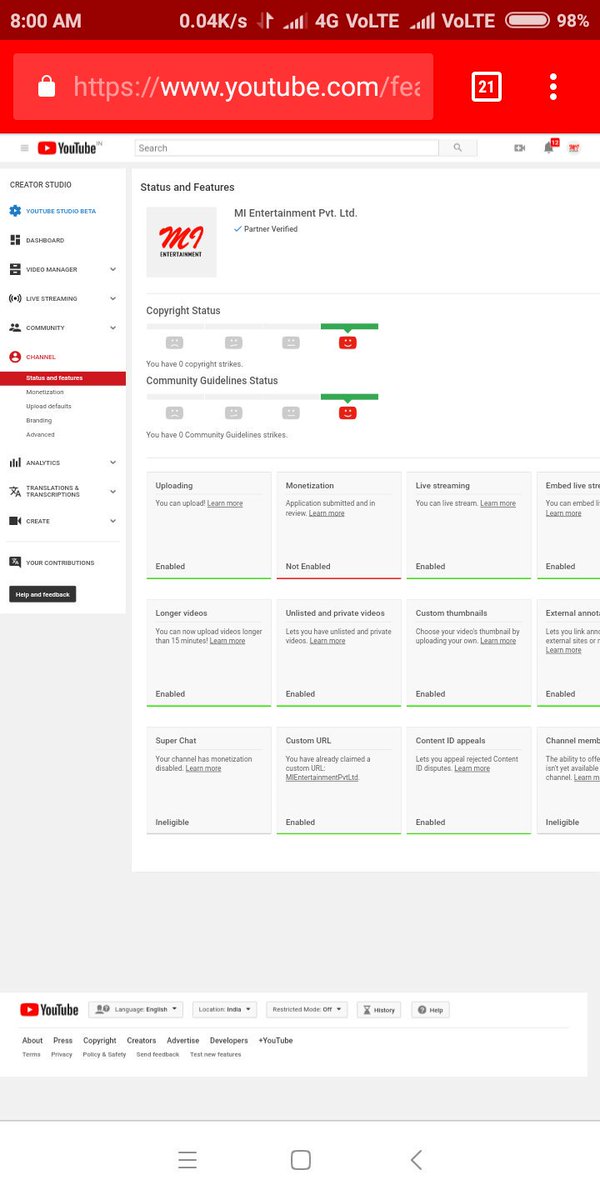Click the Your Contributions translate icon
Viewport: 600px width, 1200px height.
click(x=15, y=562)
